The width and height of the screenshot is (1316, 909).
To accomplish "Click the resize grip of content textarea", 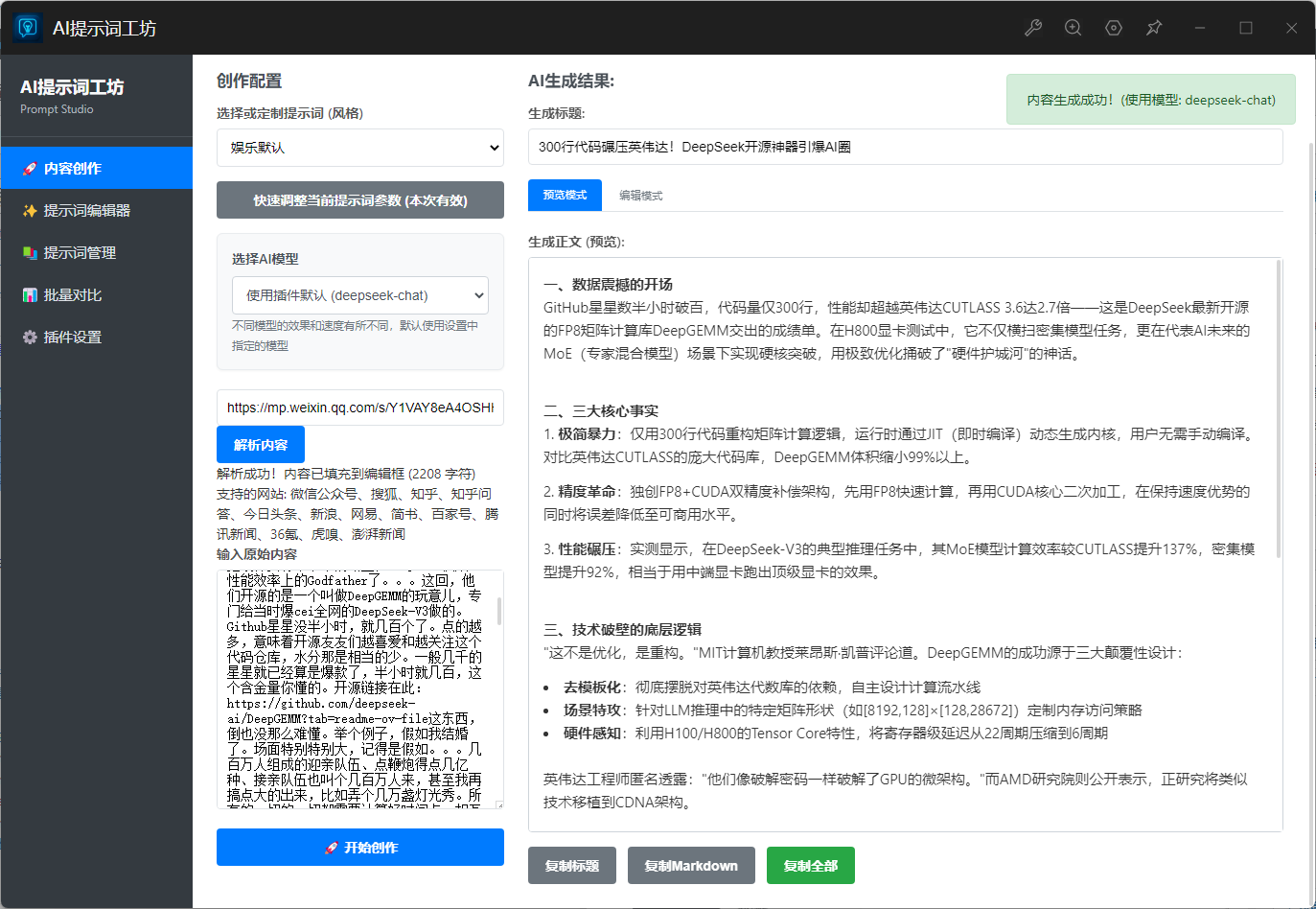I will 498,804.
